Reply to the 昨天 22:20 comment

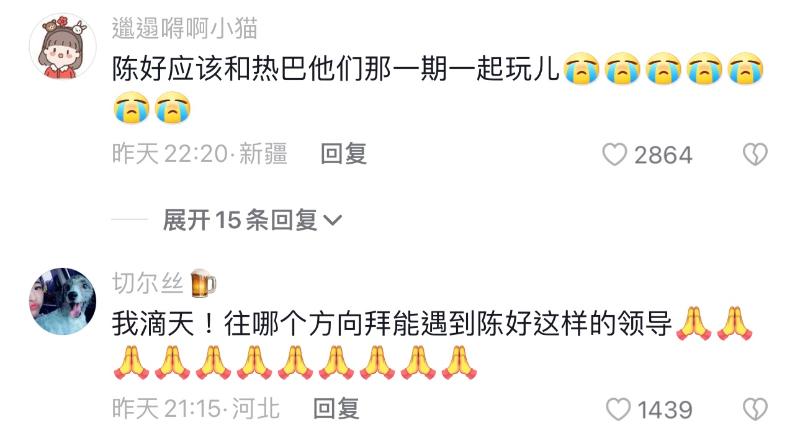[x=343, y=154]
